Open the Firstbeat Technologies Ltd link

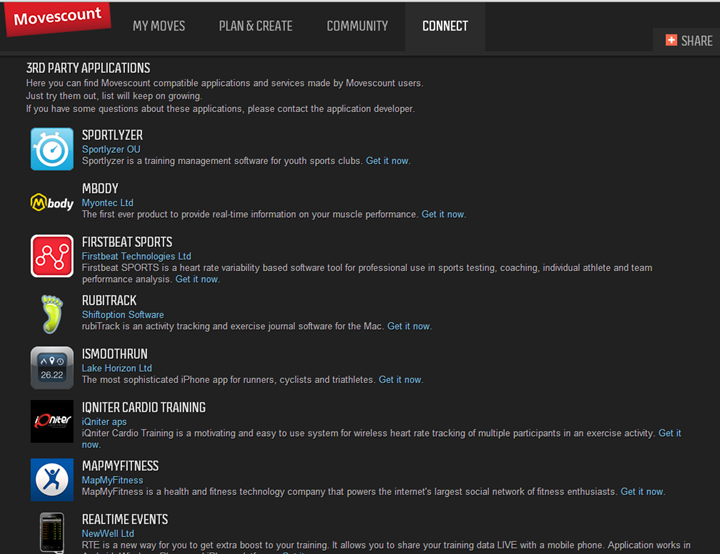point(136,256)
